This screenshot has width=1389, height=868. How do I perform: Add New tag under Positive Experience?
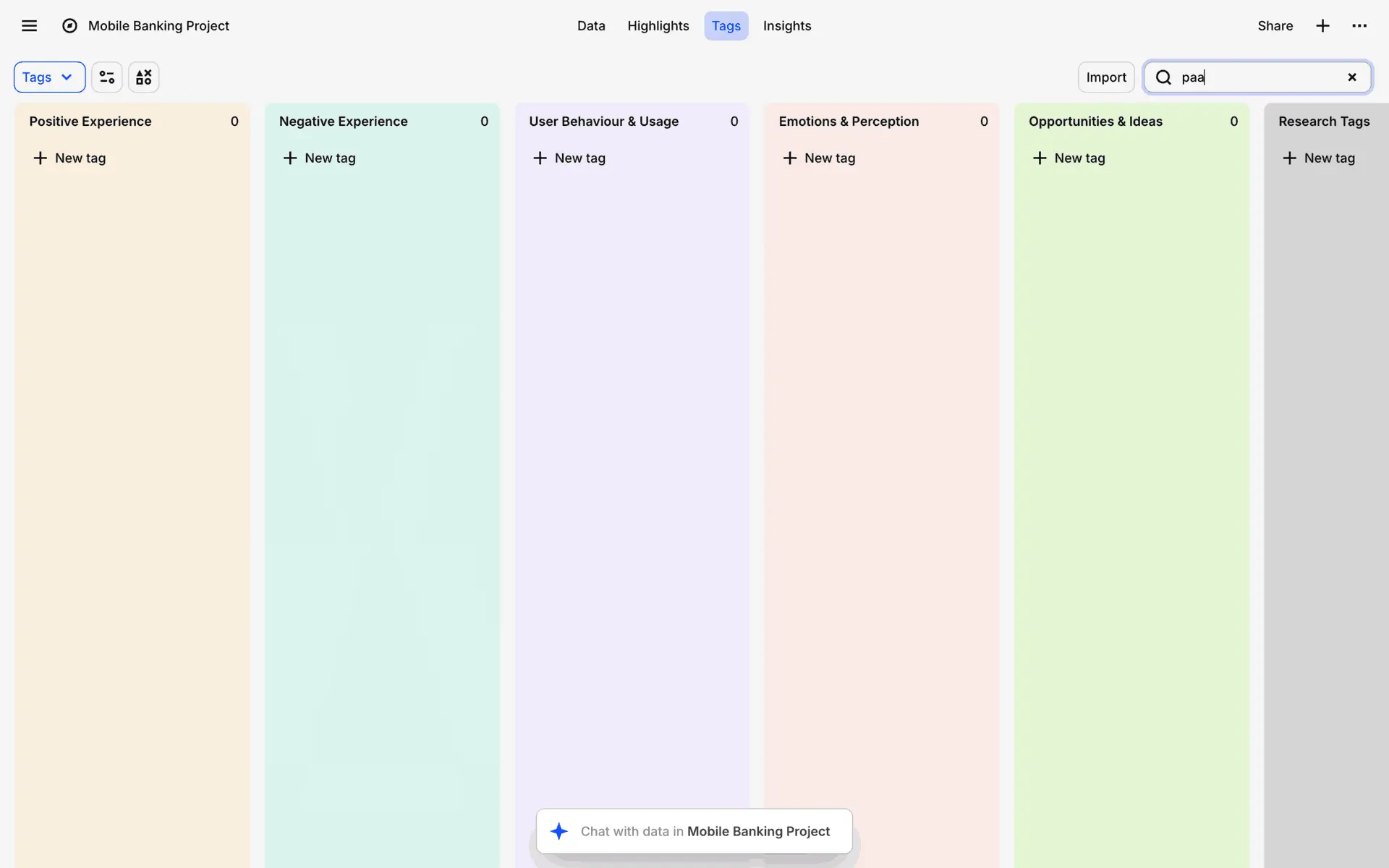69,158
